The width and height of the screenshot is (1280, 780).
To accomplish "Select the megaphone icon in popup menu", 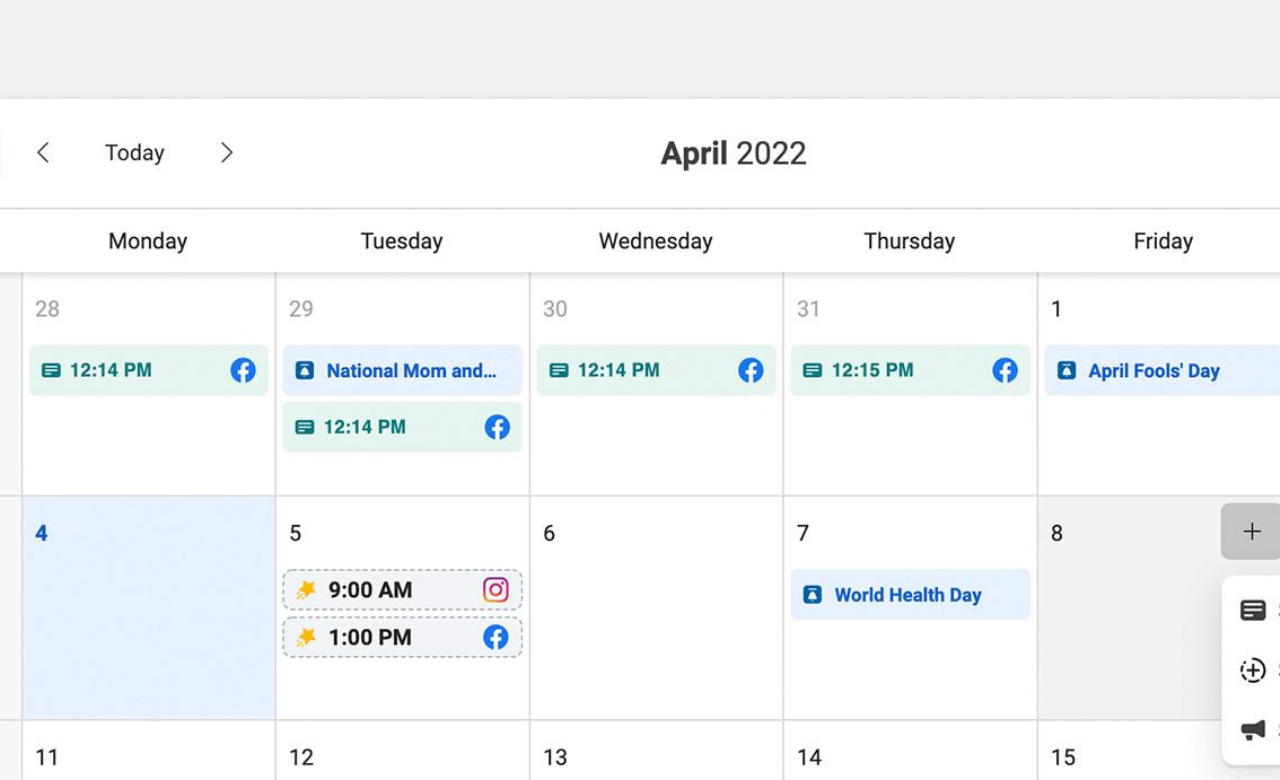I will pyautogui.click(x=1253, y=730).
